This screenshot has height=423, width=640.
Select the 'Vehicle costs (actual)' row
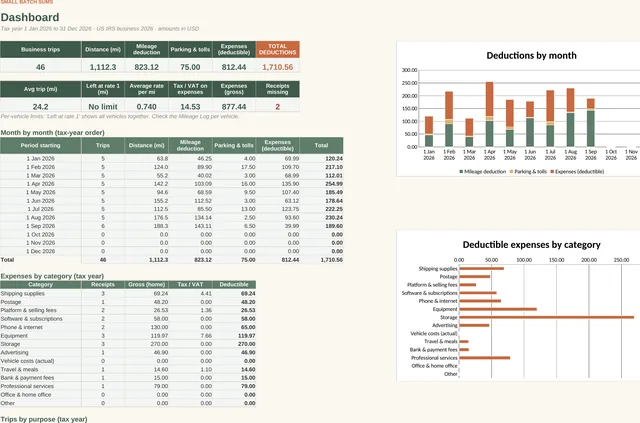pyautogui.click(x=128, y=361)
